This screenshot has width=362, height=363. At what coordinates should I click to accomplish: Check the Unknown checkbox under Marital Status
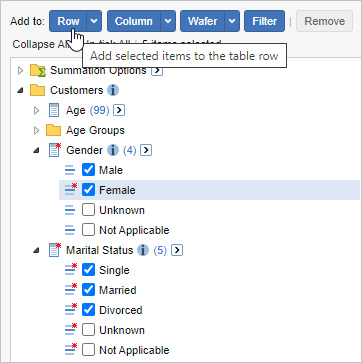pyautogui.click(x=89, y=330)
